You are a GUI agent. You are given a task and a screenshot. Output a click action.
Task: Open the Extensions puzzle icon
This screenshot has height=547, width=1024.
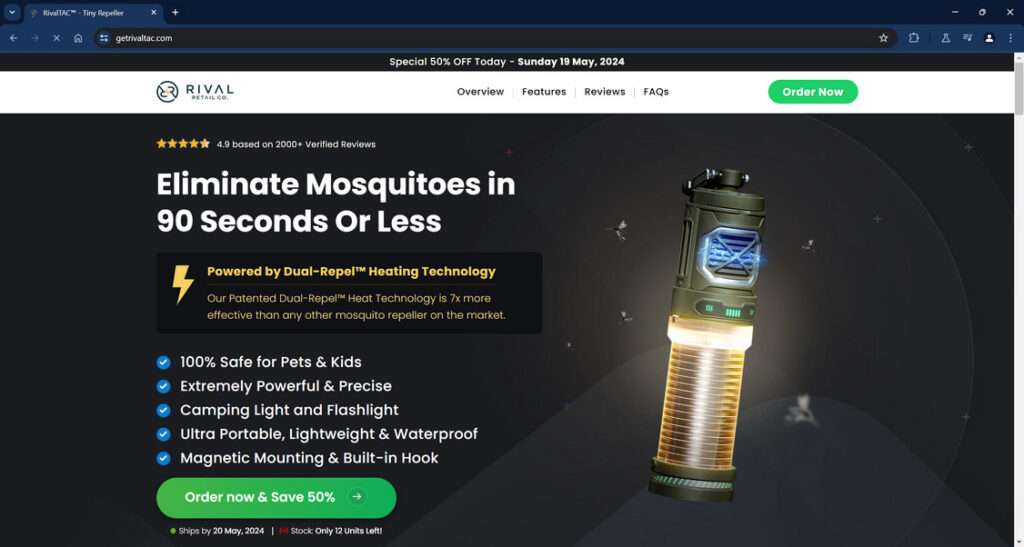pyautogui.click(x=914, y=39)
